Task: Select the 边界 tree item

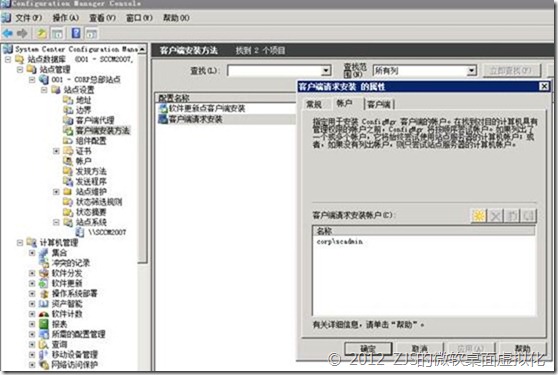Action: click(84, 110)
